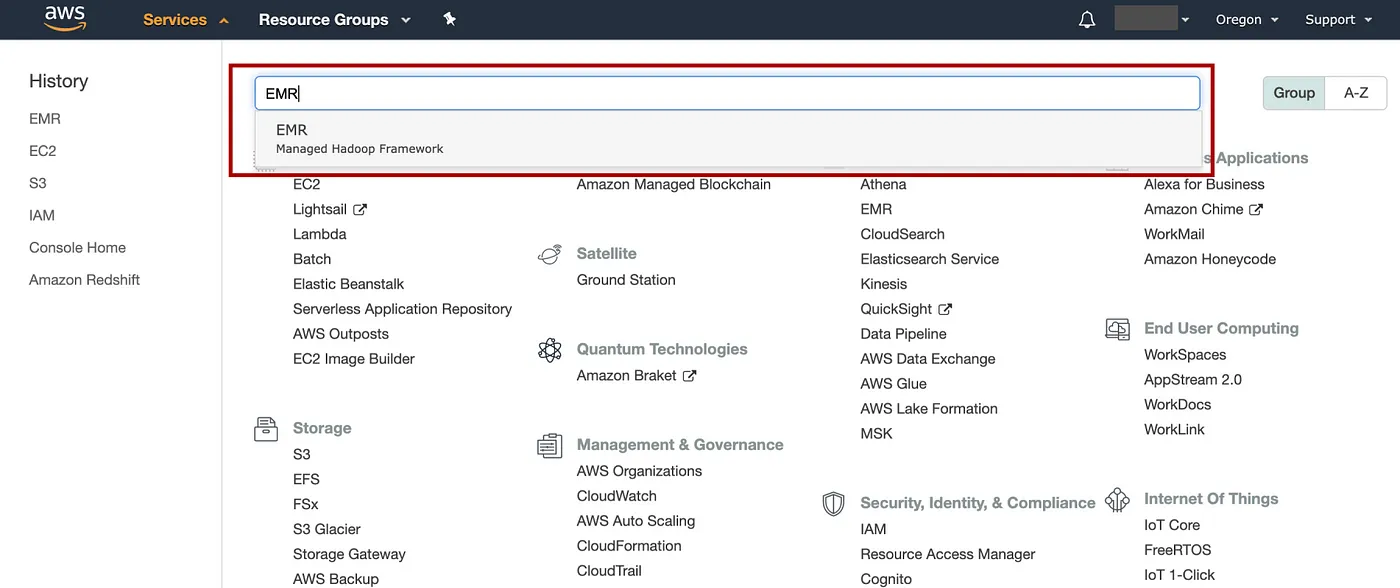Open the Oregon region dropdown
The image size is (1400, 588).
(1247, 20)
